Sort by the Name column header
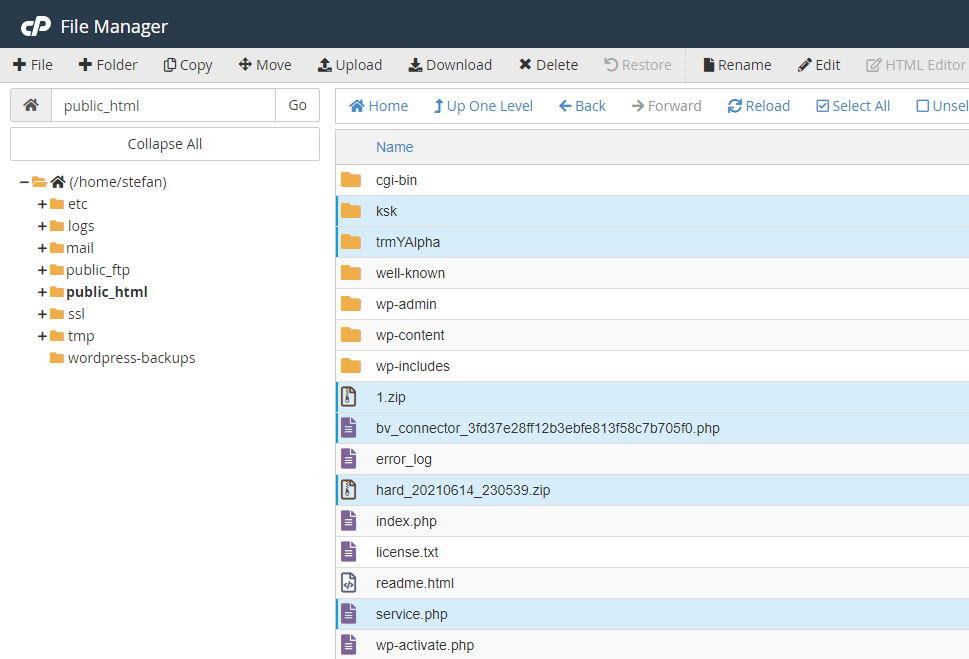The width and height of the screenshot is (969, 659). [394, 147]
